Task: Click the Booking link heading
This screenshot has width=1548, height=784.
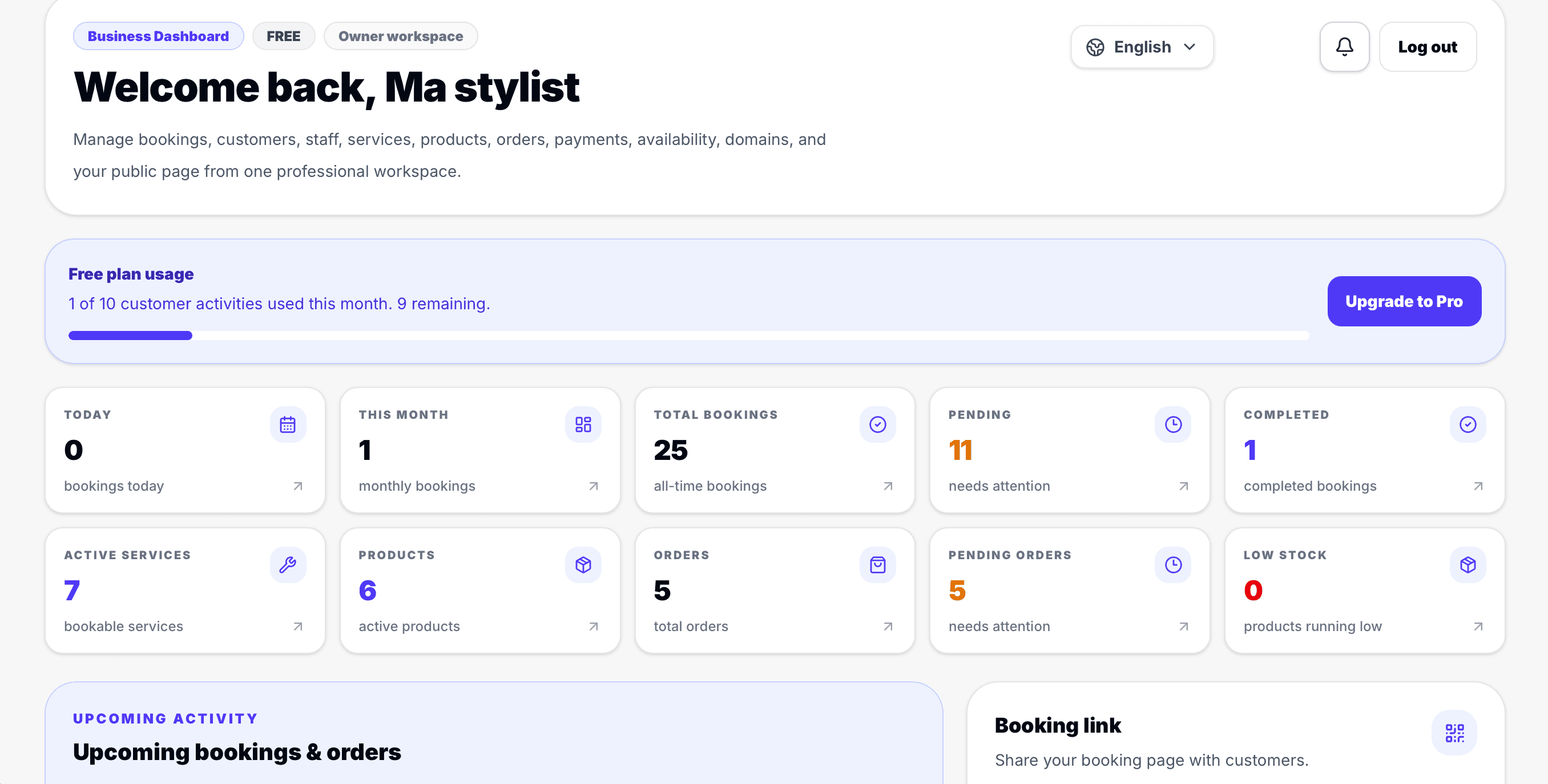Action: click(1058, 725)
